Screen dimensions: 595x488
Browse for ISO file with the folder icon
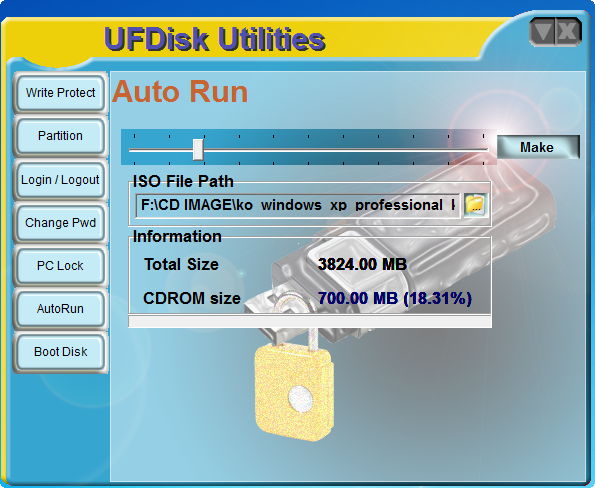475,205
